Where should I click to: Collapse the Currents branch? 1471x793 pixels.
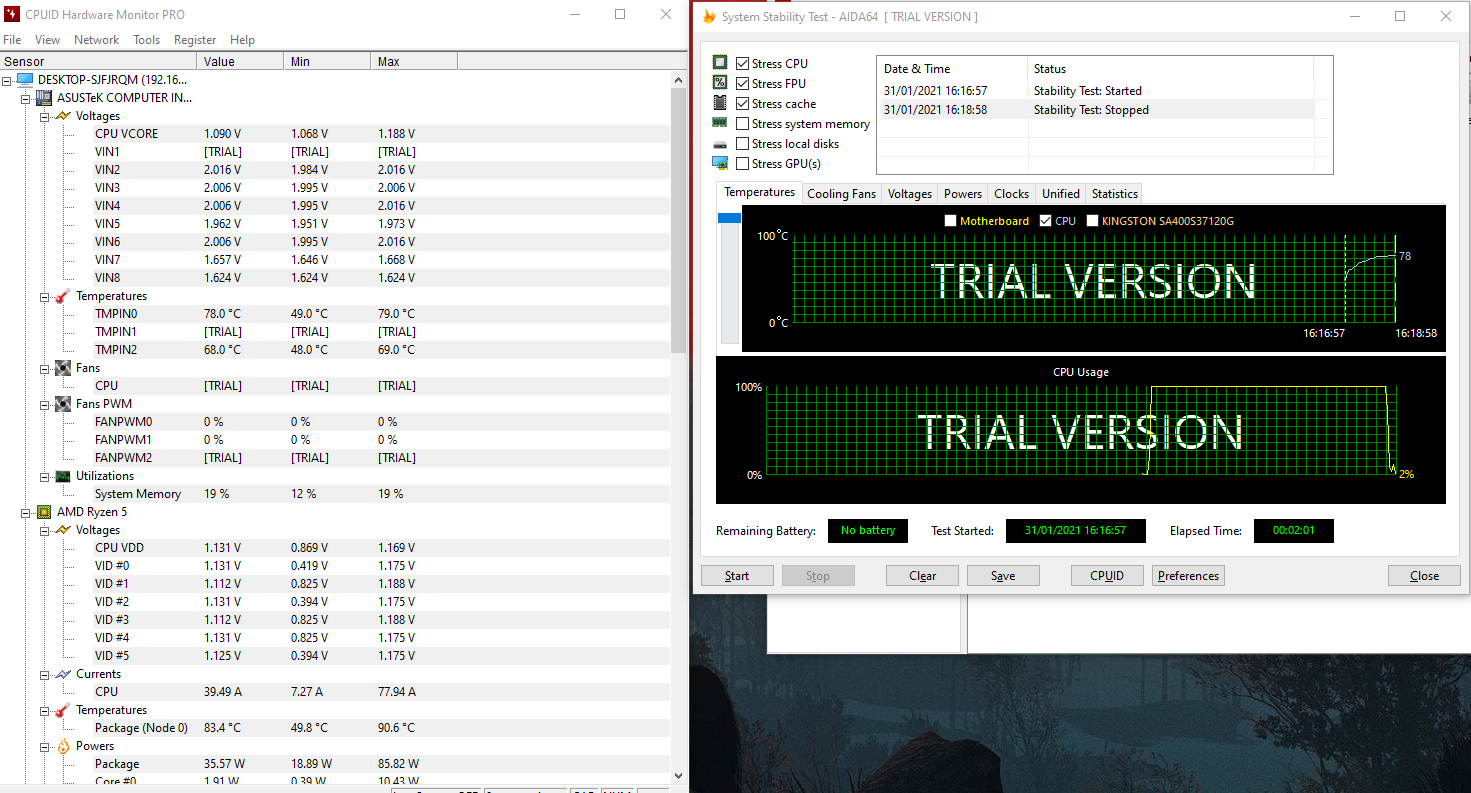pos(45,674)
